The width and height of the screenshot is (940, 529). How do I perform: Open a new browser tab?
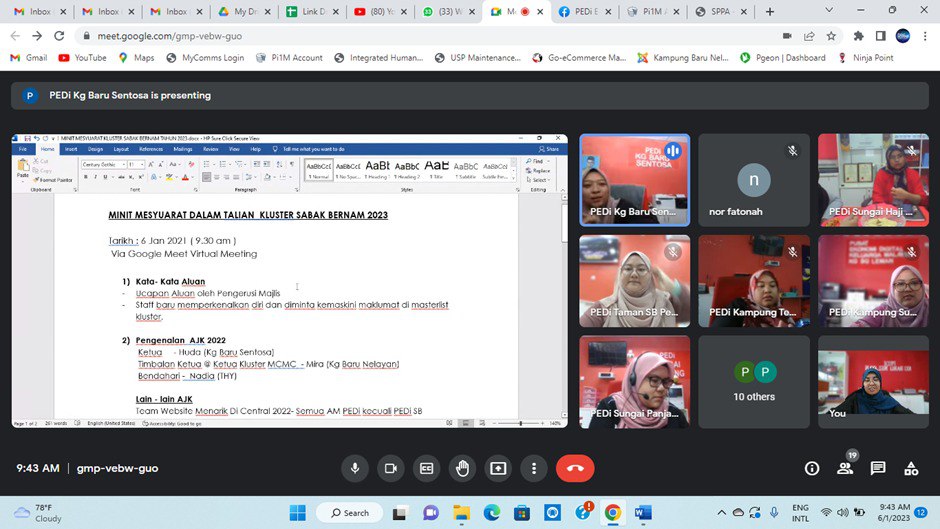pyautogui.click(x=770, y=11)
